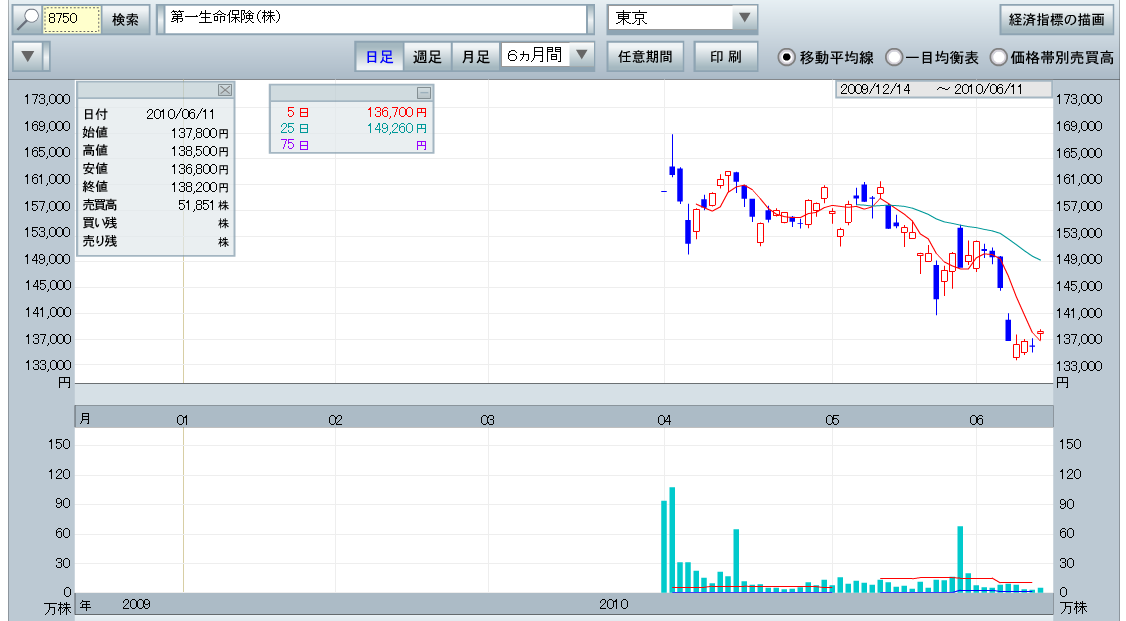1126x621 pixels.
Task: Expand the down-arrow panel toggle at left
Action: [x=30, y=56]
